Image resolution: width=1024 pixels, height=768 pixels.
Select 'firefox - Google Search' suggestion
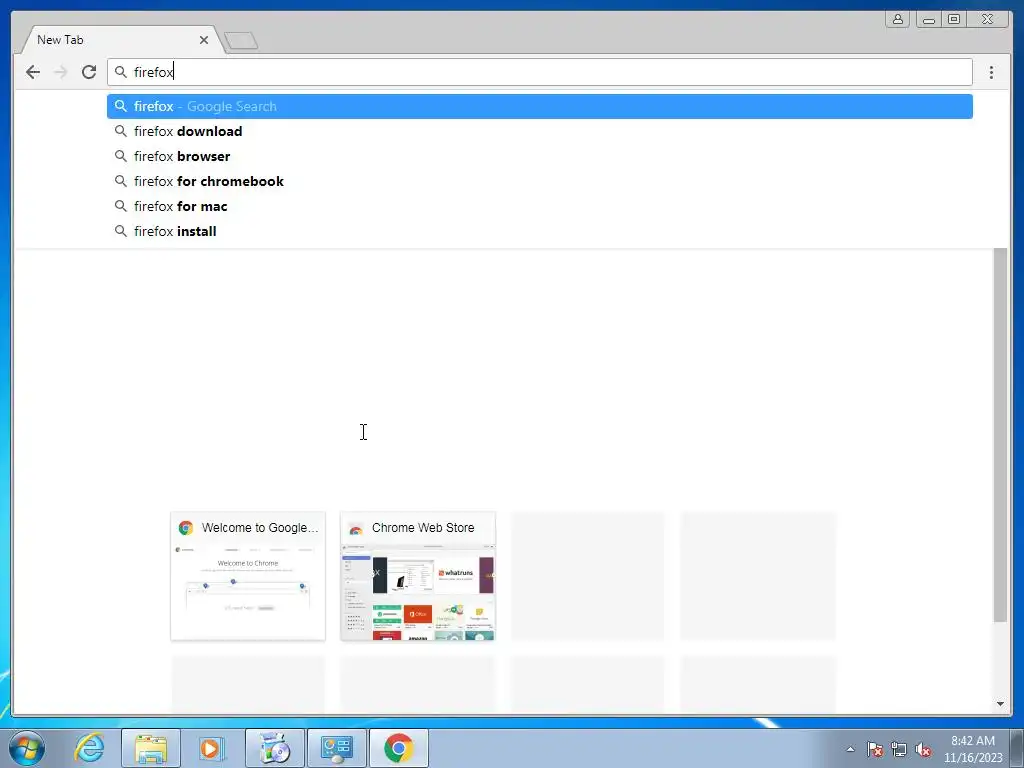[539, 106]
